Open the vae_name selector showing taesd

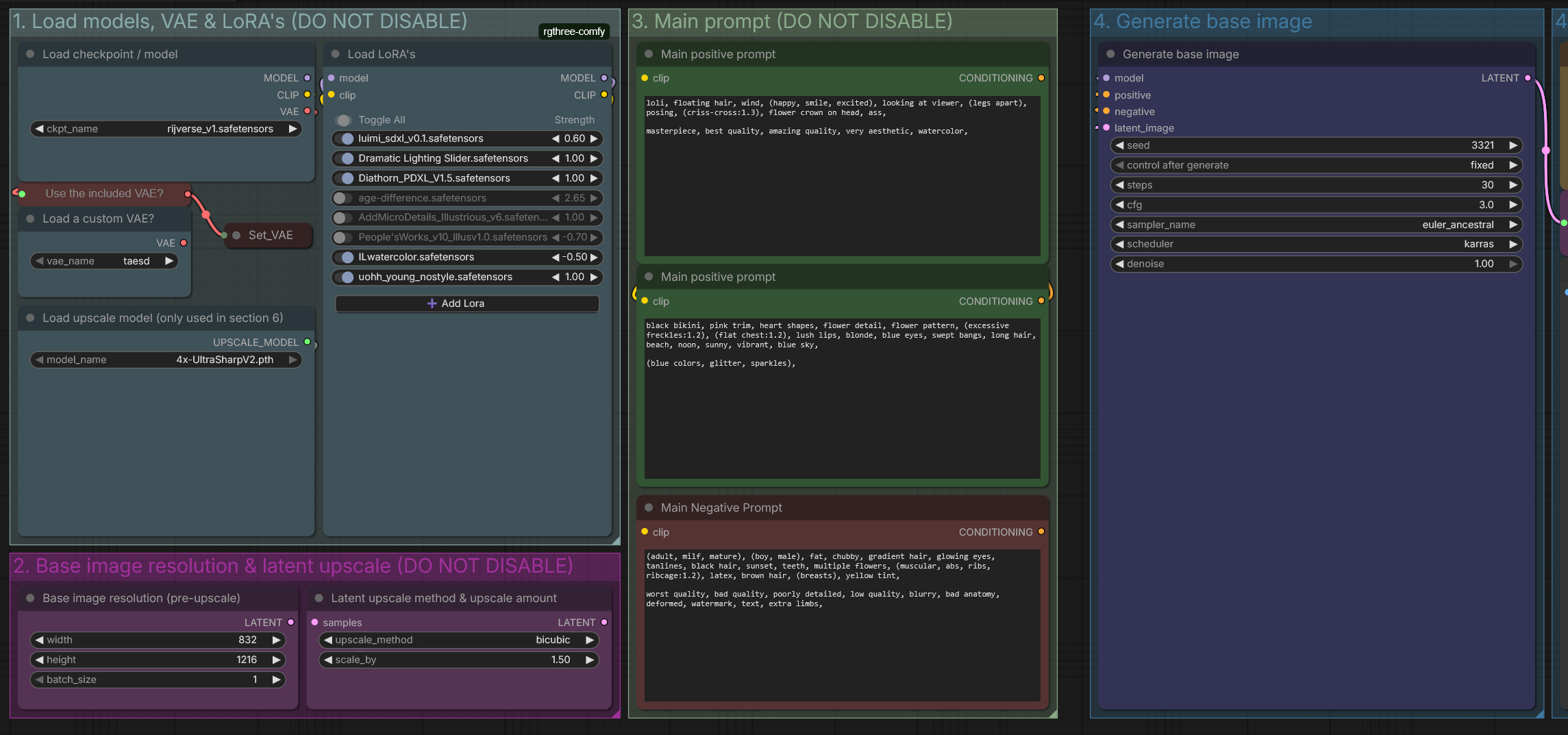coord(104,261)
